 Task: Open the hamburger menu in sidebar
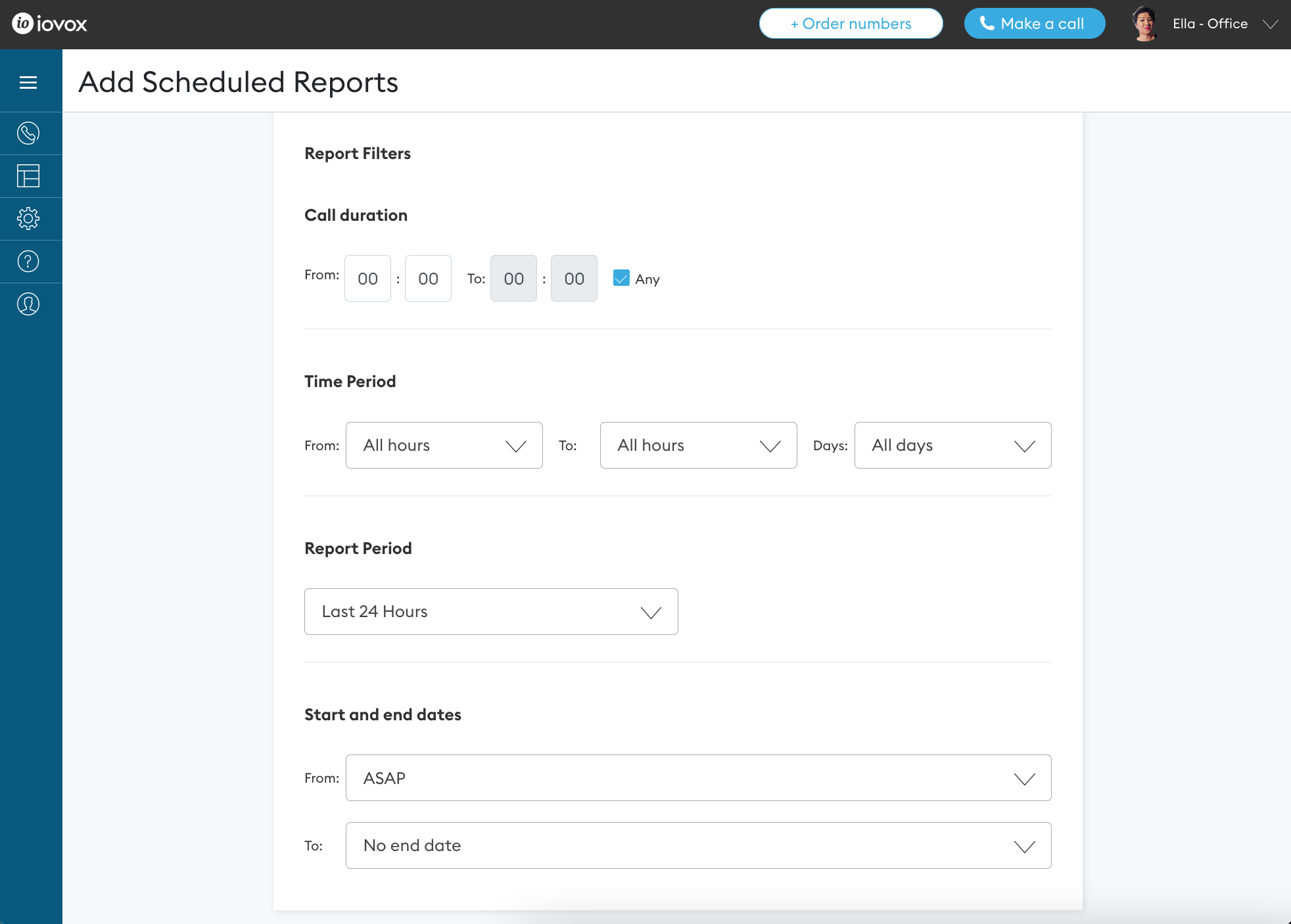(x=28, y=83)
